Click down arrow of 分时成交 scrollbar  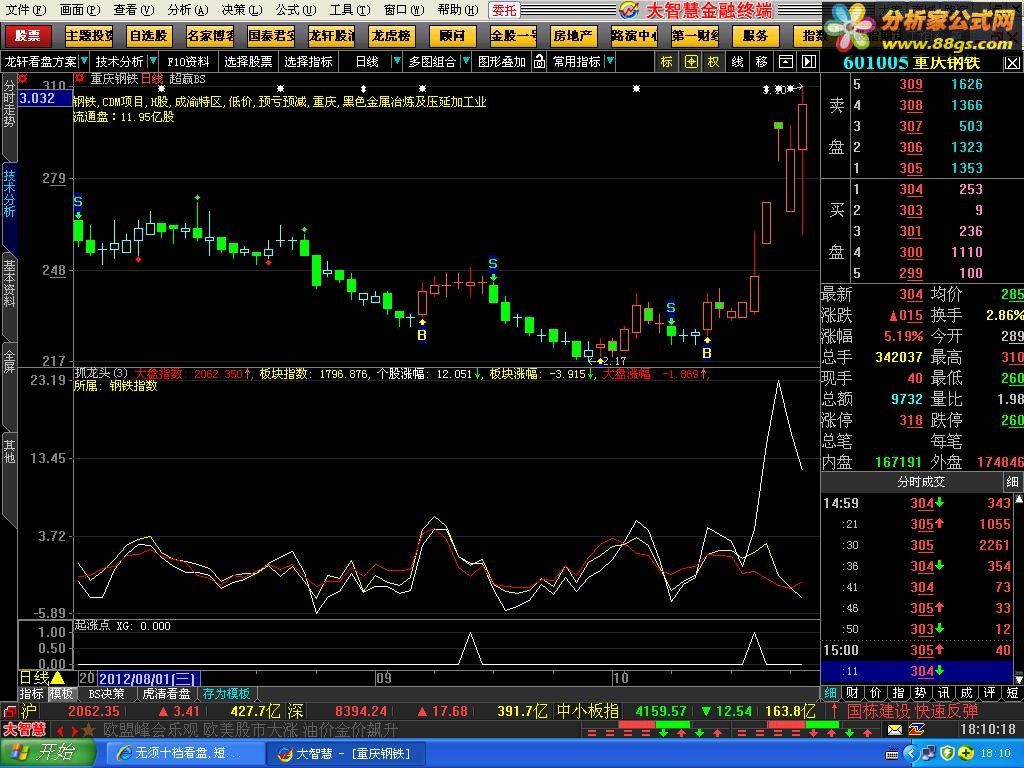click(x=1019, y=679)
